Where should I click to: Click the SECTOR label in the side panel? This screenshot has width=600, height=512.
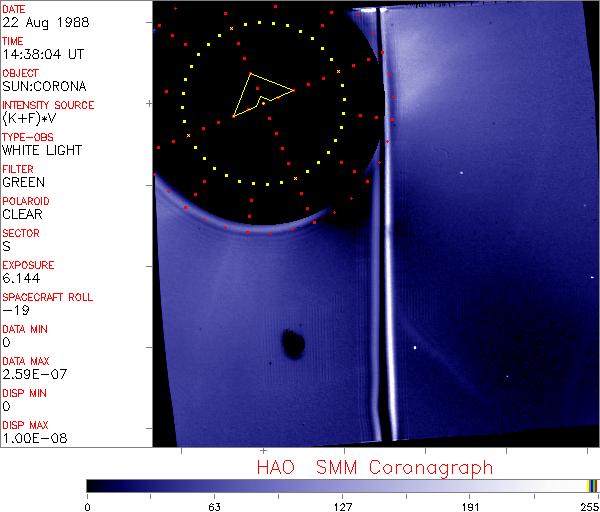pos(20,233)
